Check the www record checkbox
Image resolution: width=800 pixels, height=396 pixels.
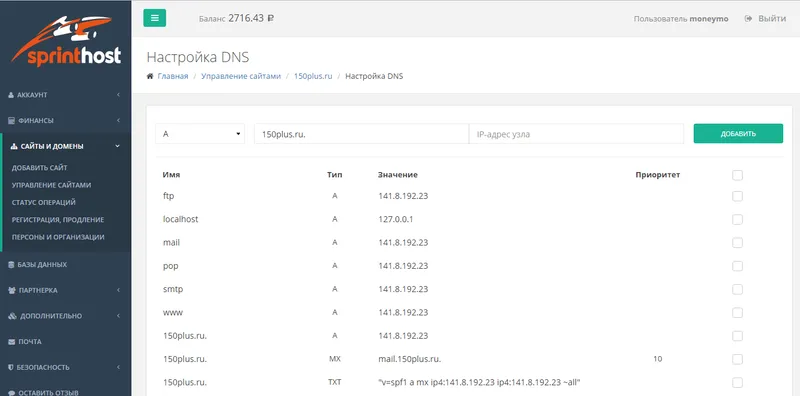[x=737, y=313]
